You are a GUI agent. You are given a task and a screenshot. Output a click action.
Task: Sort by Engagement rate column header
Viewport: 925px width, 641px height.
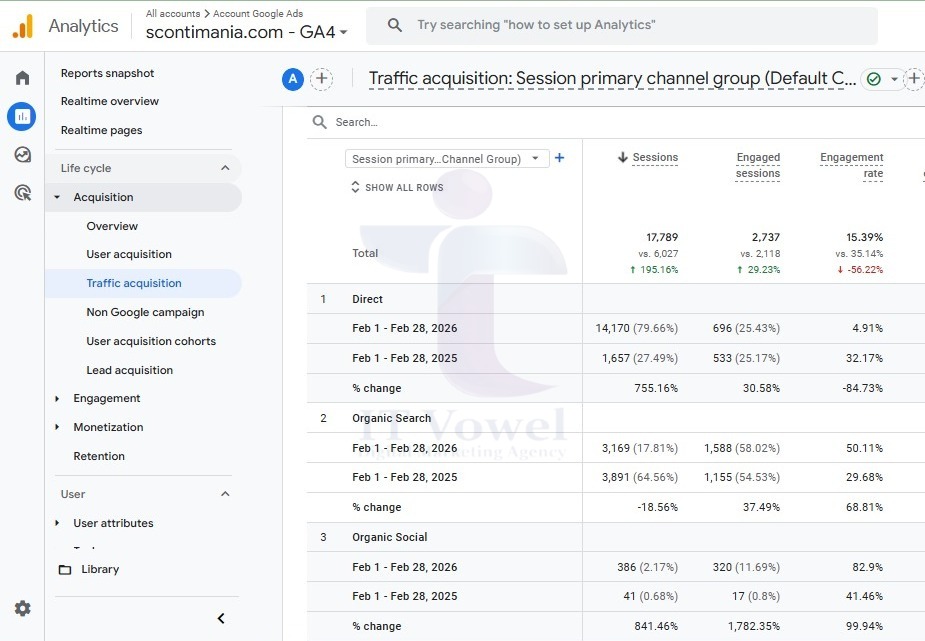[852, 165]
